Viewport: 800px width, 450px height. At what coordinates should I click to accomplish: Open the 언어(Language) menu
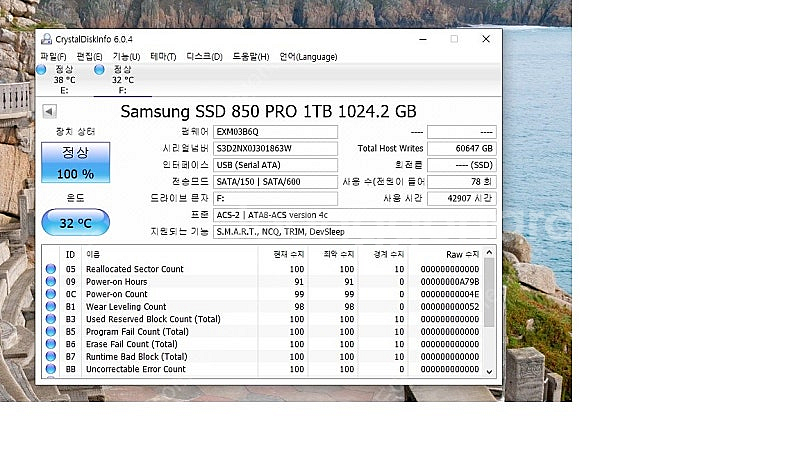tap(308, 57)
